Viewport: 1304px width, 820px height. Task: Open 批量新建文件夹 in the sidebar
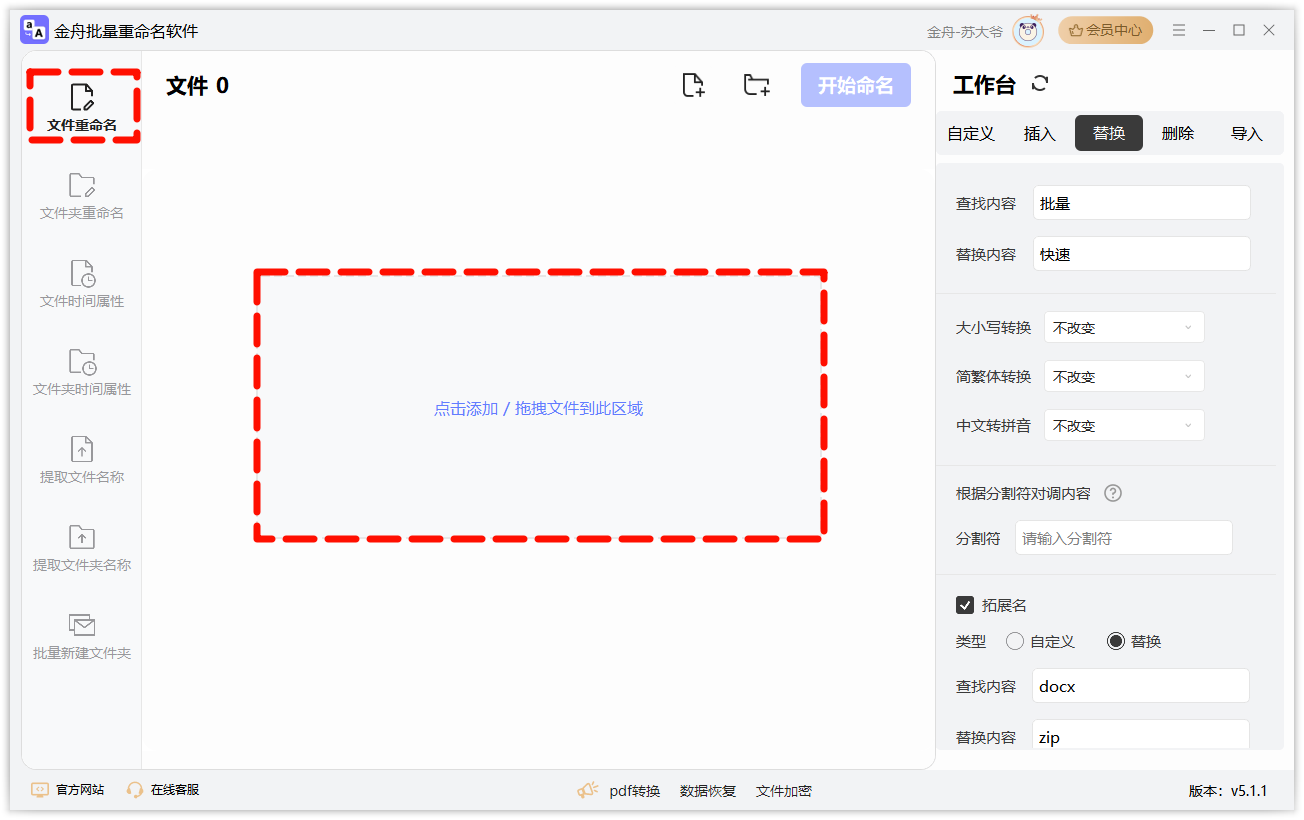tap(82, 636)
